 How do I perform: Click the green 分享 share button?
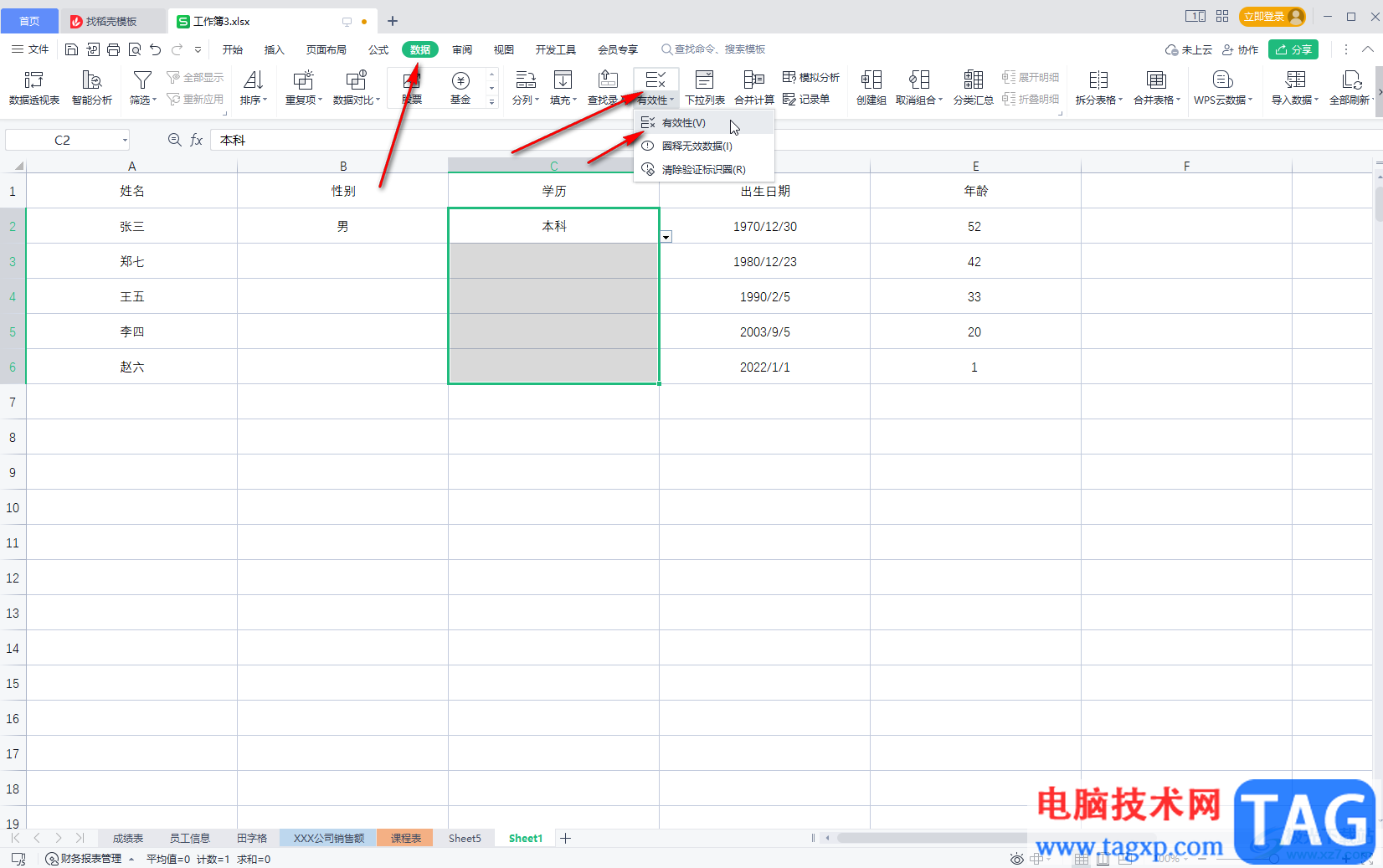1293,50
